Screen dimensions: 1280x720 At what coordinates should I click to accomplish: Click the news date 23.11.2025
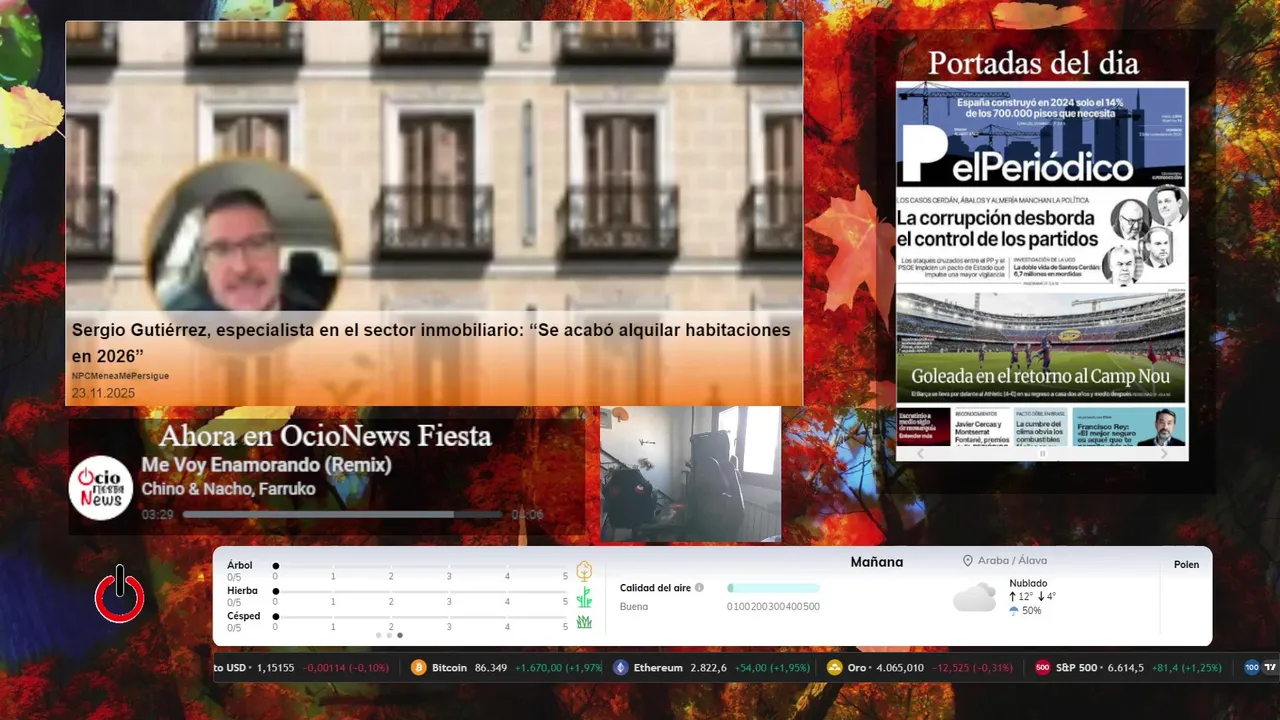(103, 394)
